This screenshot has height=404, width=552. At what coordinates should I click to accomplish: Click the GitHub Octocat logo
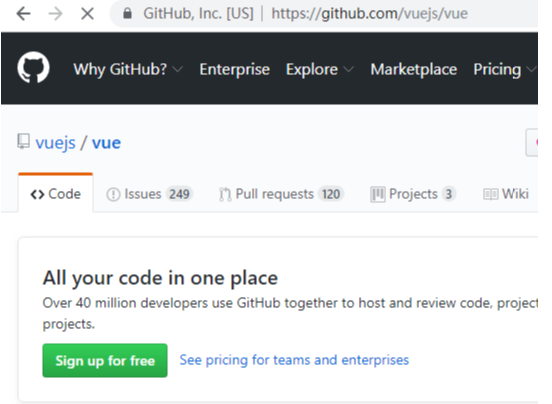click(33, 67)
